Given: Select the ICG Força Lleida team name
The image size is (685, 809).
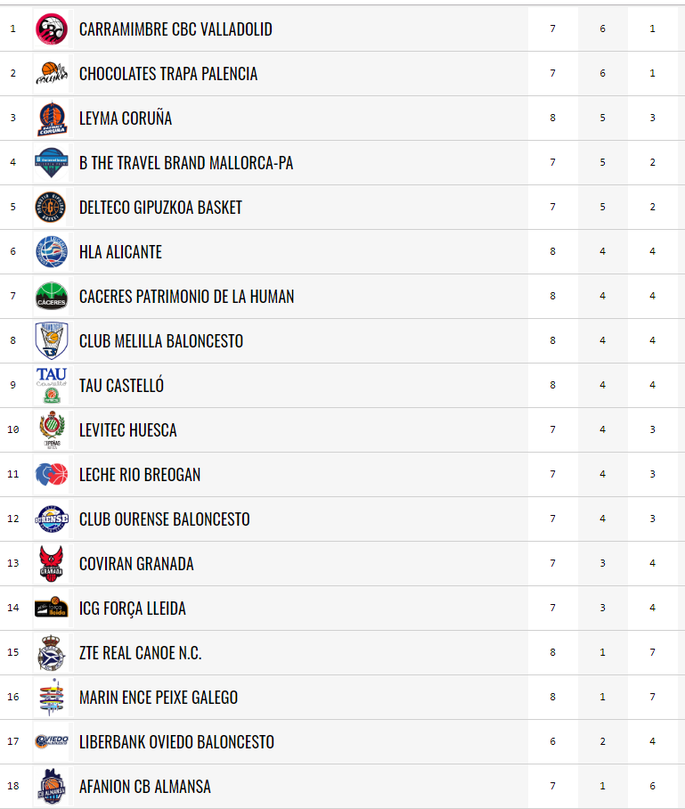Looking at the screenshot, I should tap(133, 609).
